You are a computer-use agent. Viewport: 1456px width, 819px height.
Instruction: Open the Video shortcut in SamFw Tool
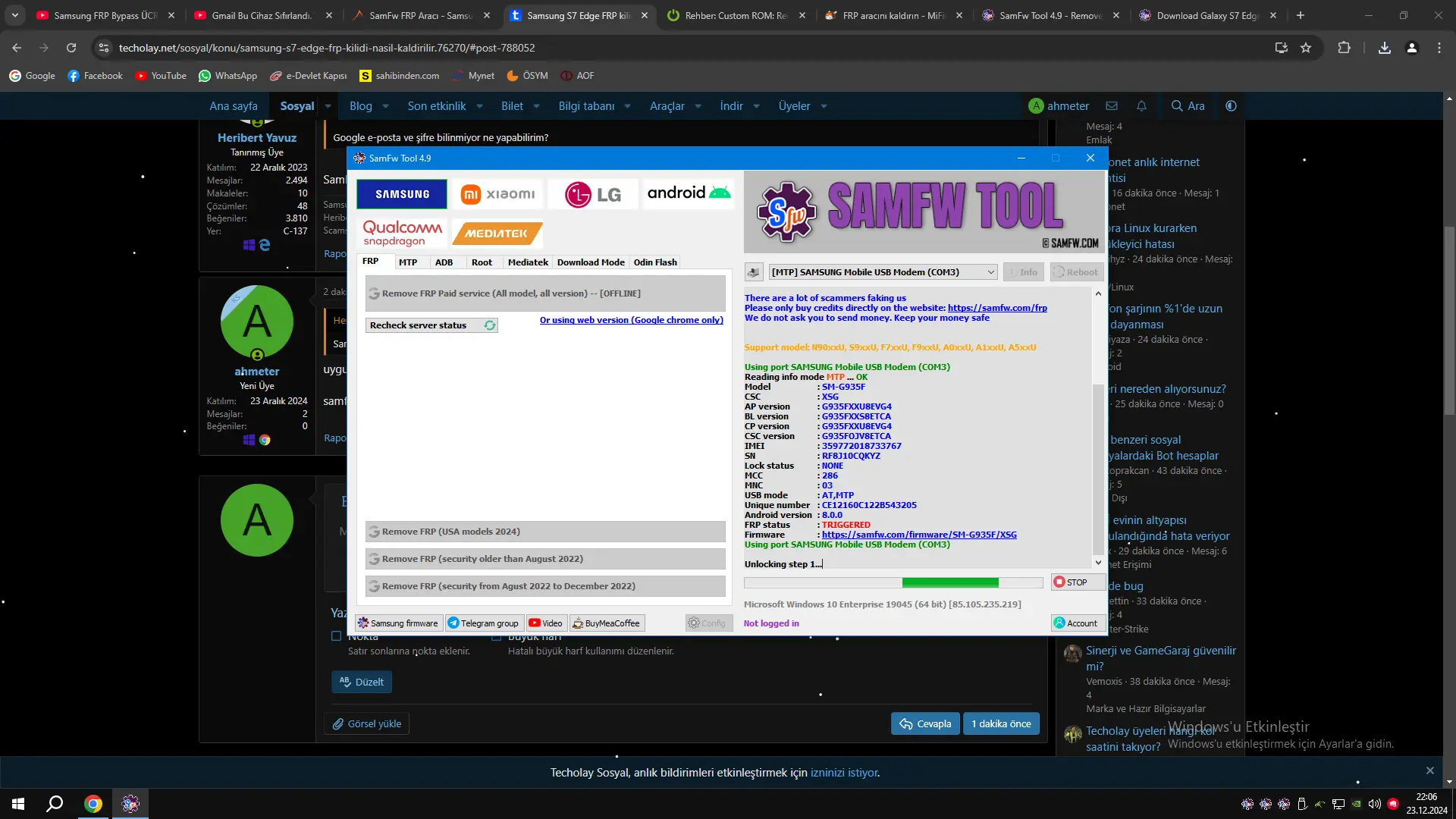(546, 623)
